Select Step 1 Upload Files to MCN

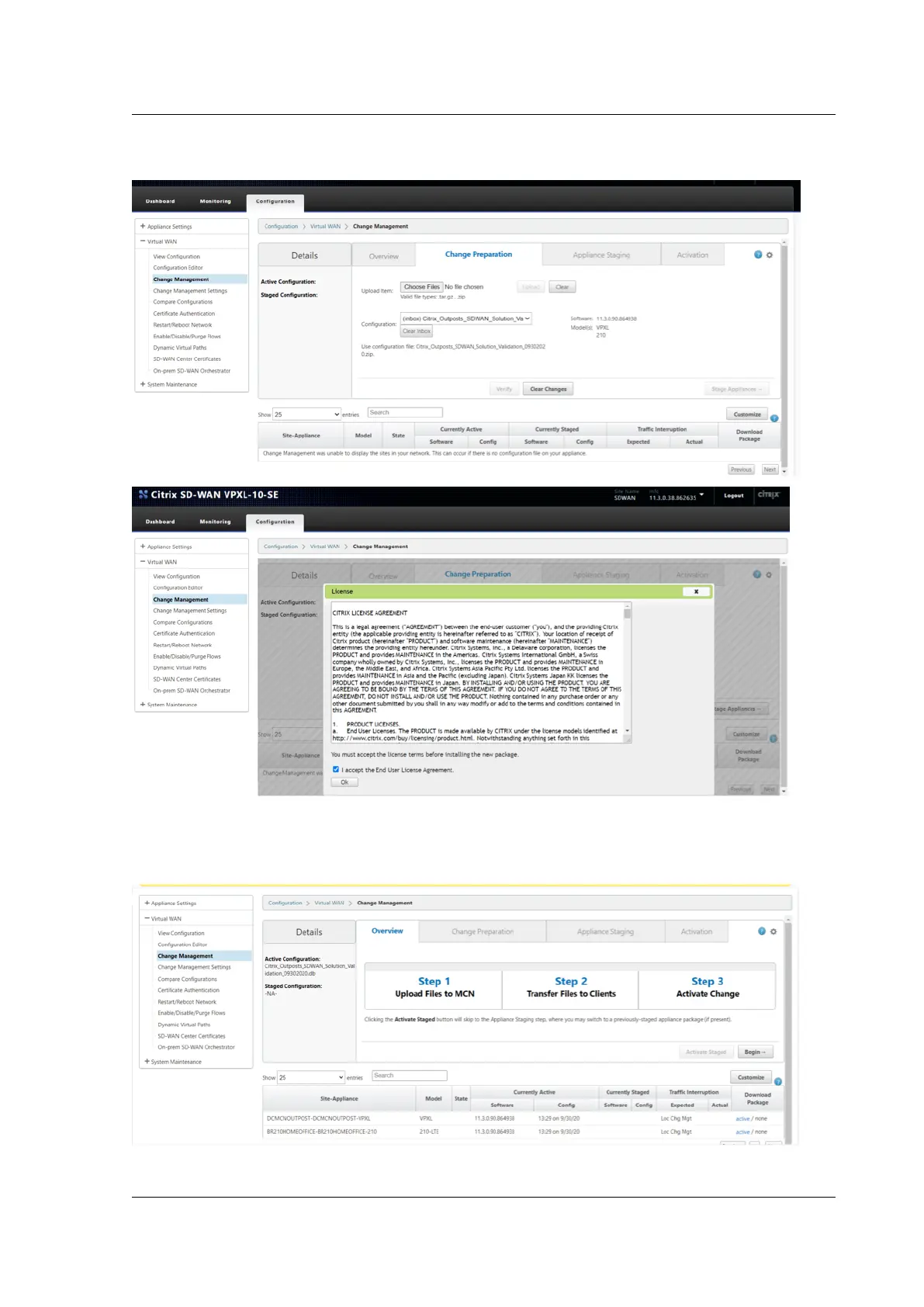pyautogui.click(x=434, y=987)
